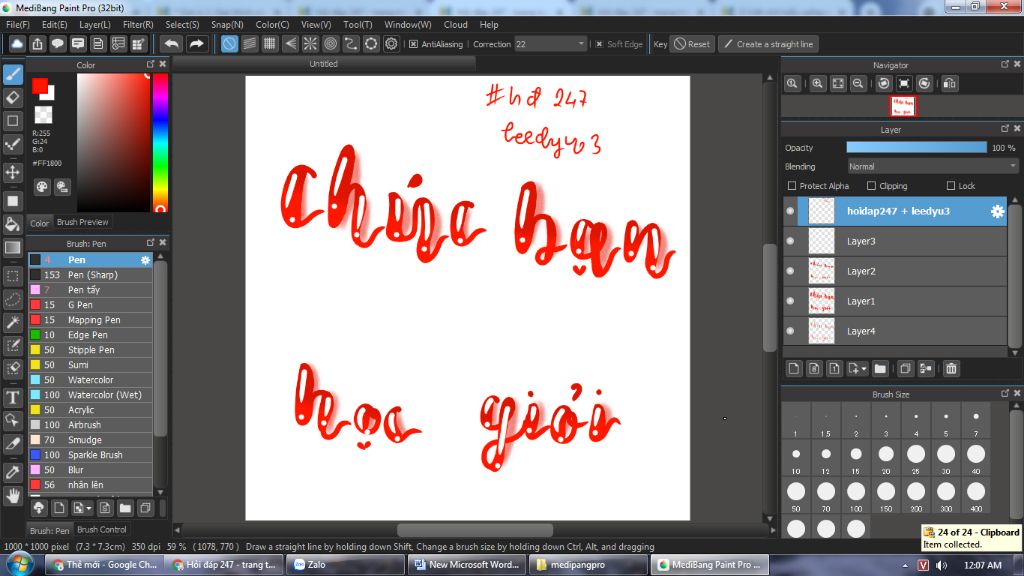
Task: Pop out the Navigator panel
Action: [1004, 64]
